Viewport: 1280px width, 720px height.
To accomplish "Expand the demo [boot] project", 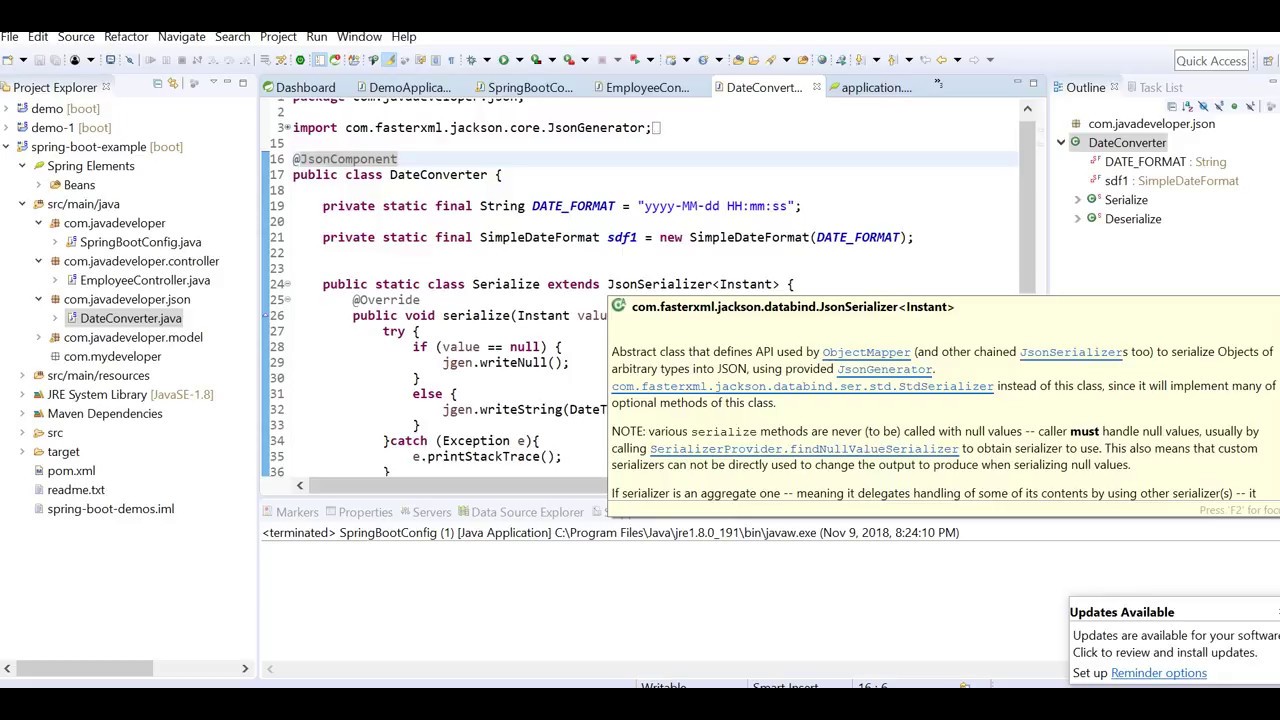I will [x=7, y=109].
